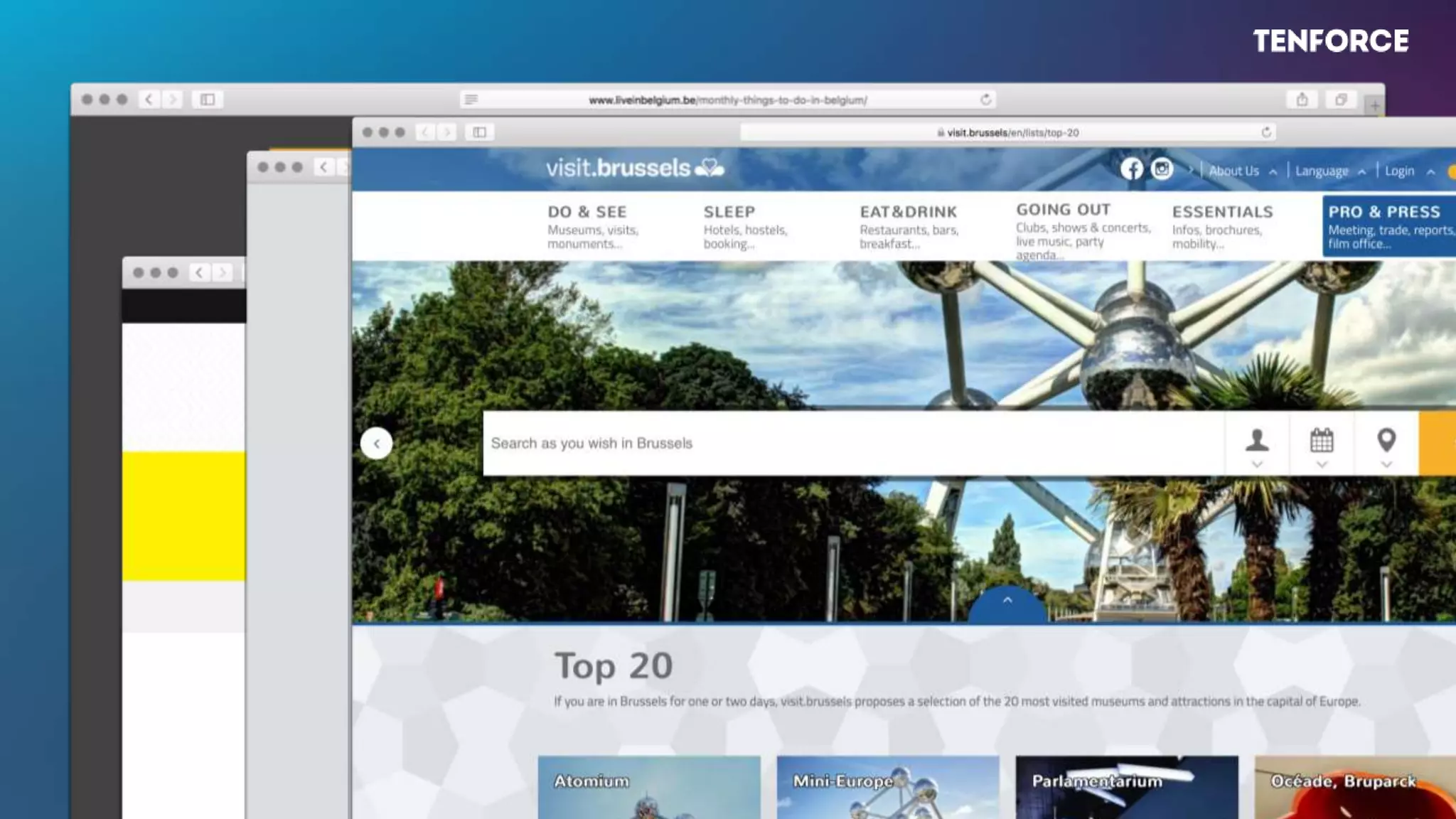Image resolution: width=1456 pixels, height=819 pixels.
Task: Reload the visit.brussels page
Action: [x=1266, y=132]
